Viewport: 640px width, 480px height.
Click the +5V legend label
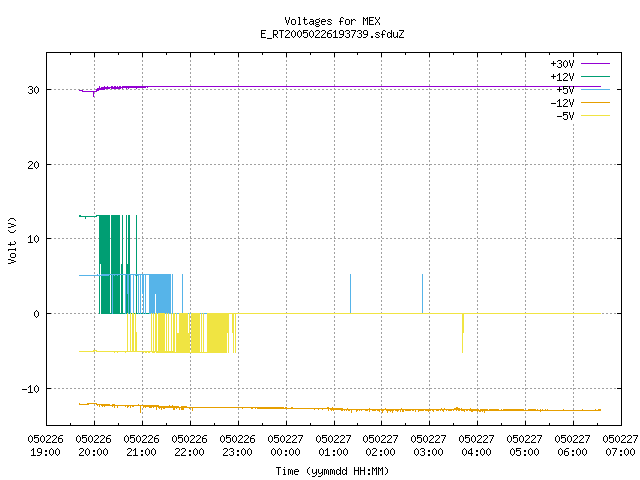(x=565, y=90)
